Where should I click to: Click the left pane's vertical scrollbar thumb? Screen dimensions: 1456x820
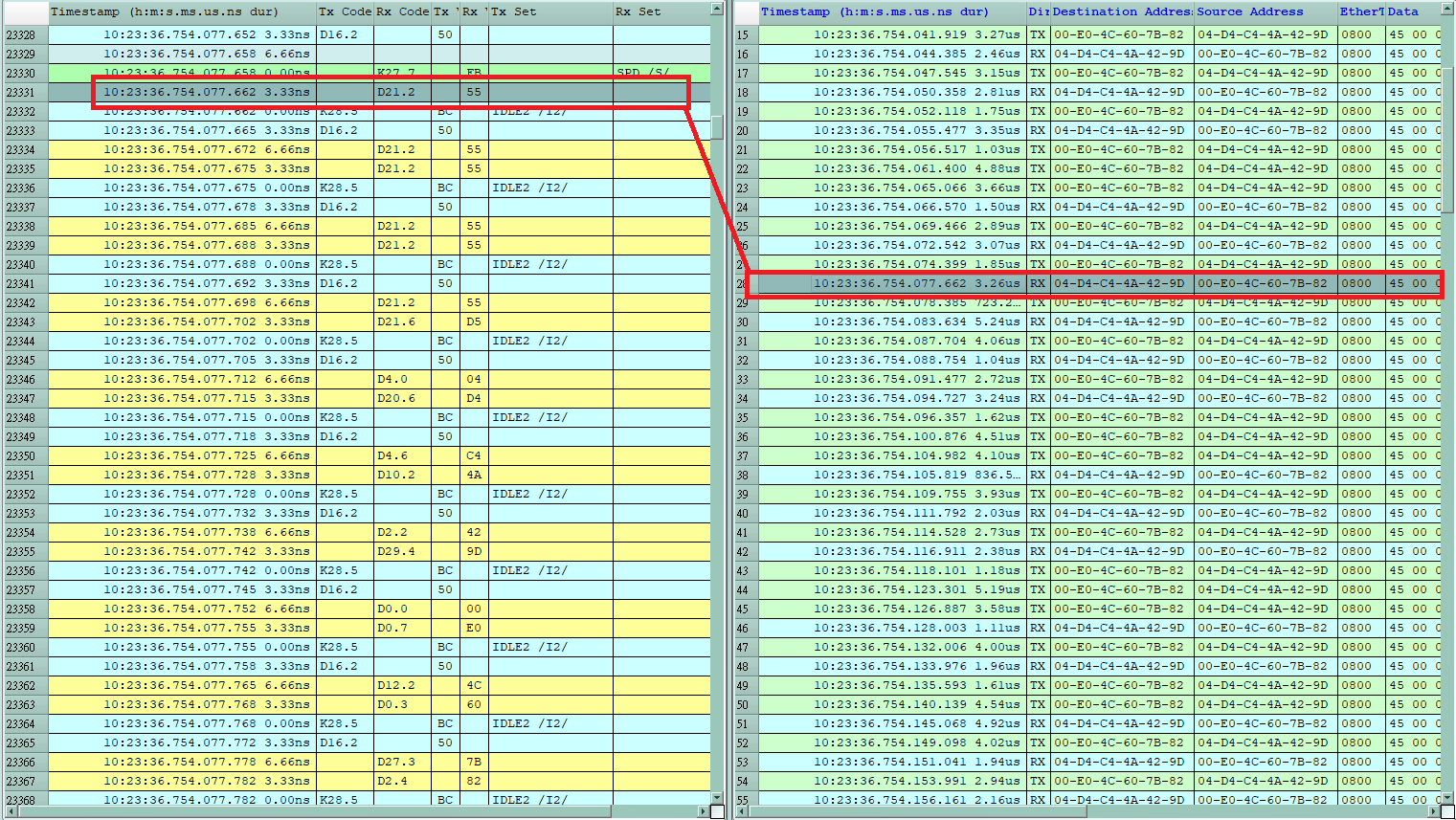[717, 127]
